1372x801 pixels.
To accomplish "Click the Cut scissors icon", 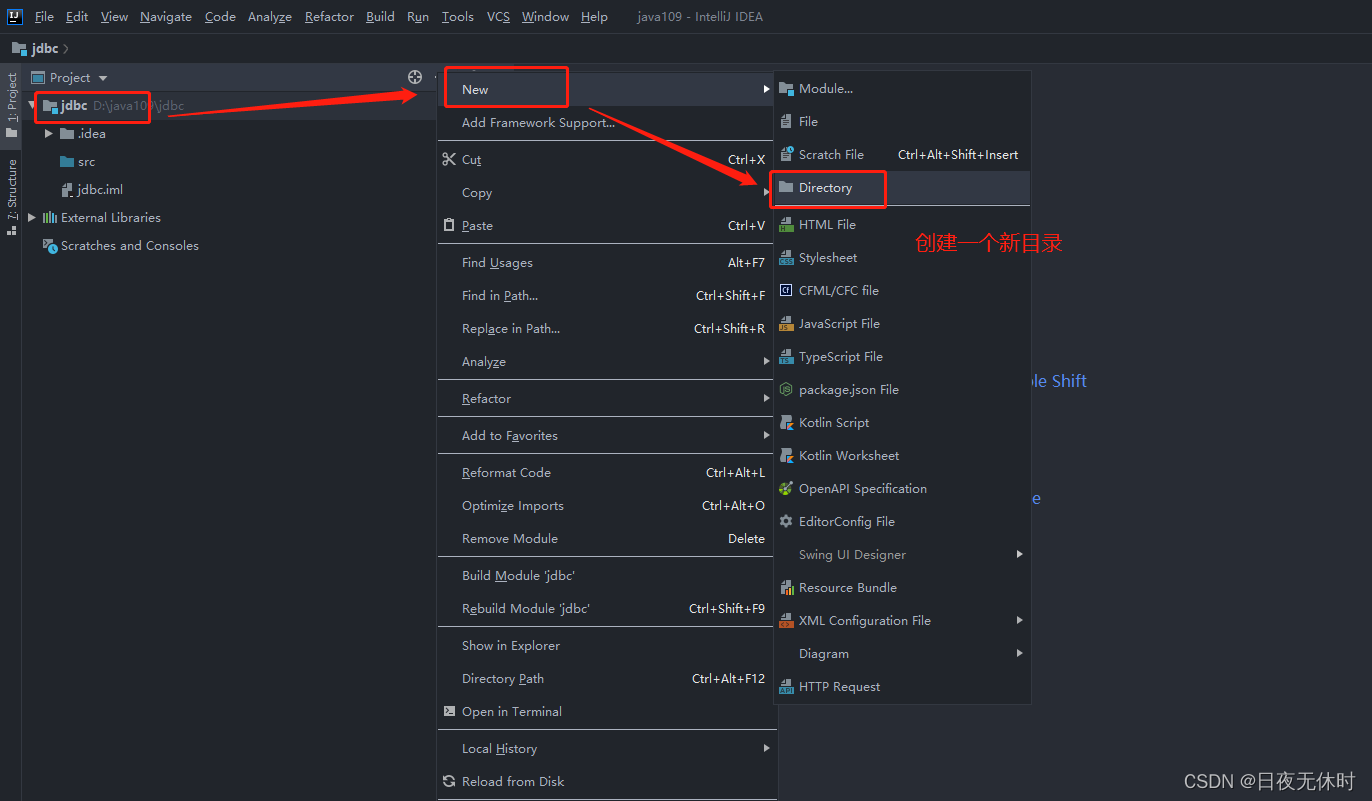I will [449, 159].
